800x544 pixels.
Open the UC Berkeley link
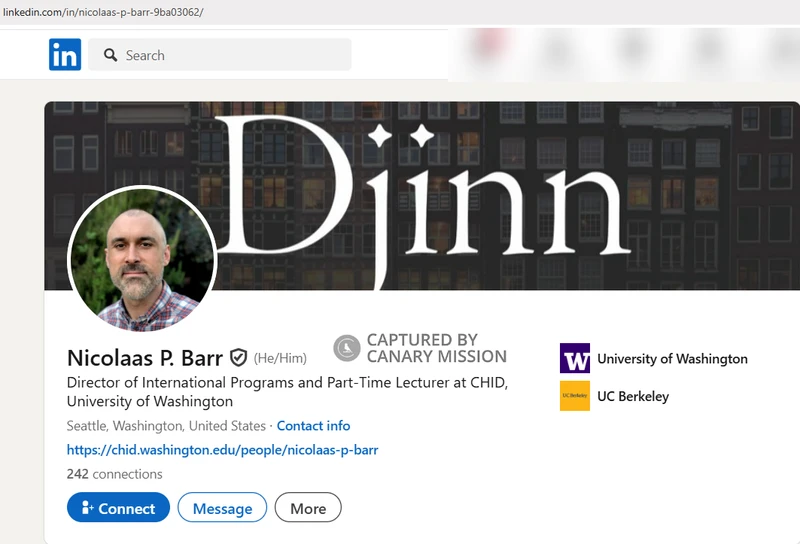click(633, 397)
